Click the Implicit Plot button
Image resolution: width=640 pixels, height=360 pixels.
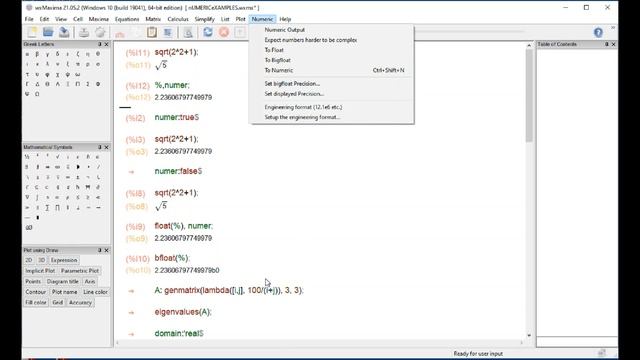(40, 271)
